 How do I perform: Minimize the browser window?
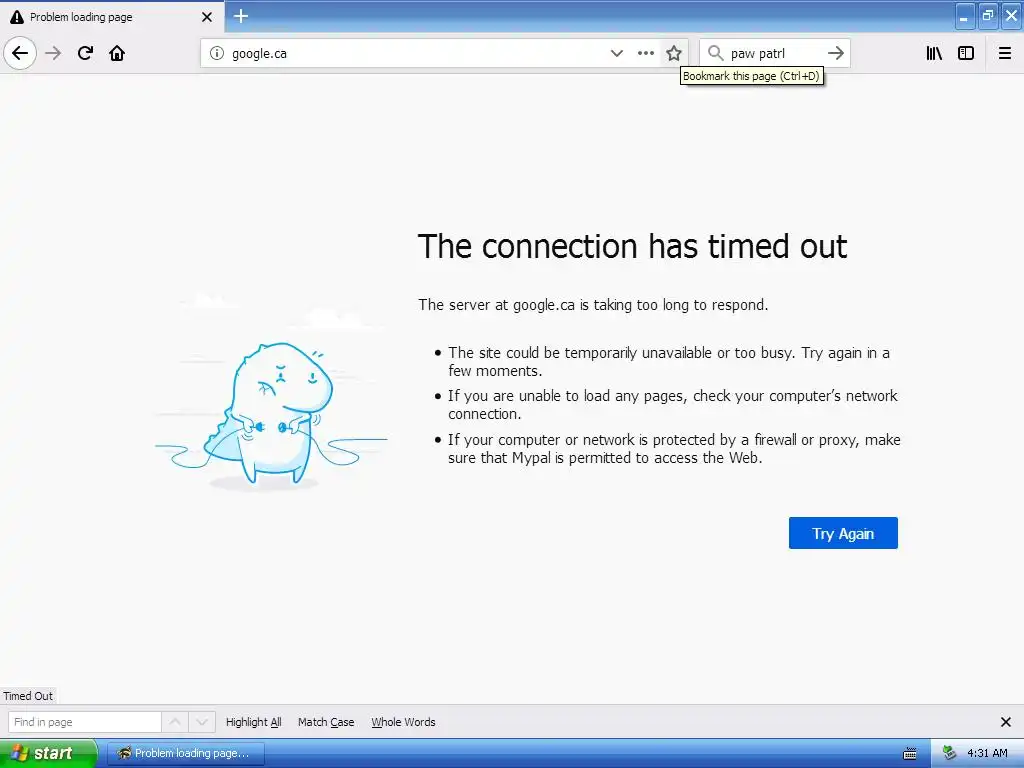tap(965, 16)
